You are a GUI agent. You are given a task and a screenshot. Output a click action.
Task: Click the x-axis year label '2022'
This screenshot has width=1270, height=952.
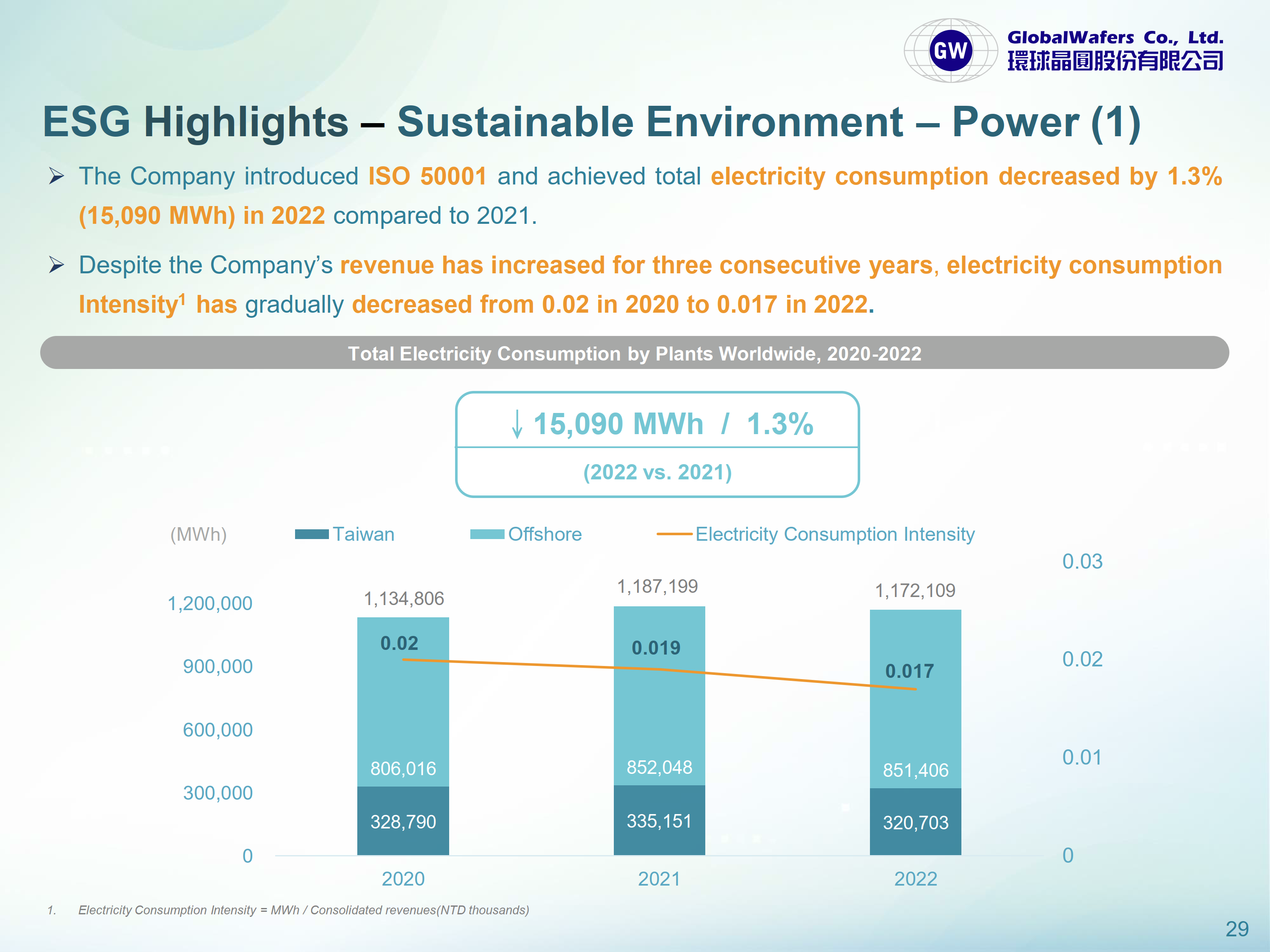pos(916,879)
